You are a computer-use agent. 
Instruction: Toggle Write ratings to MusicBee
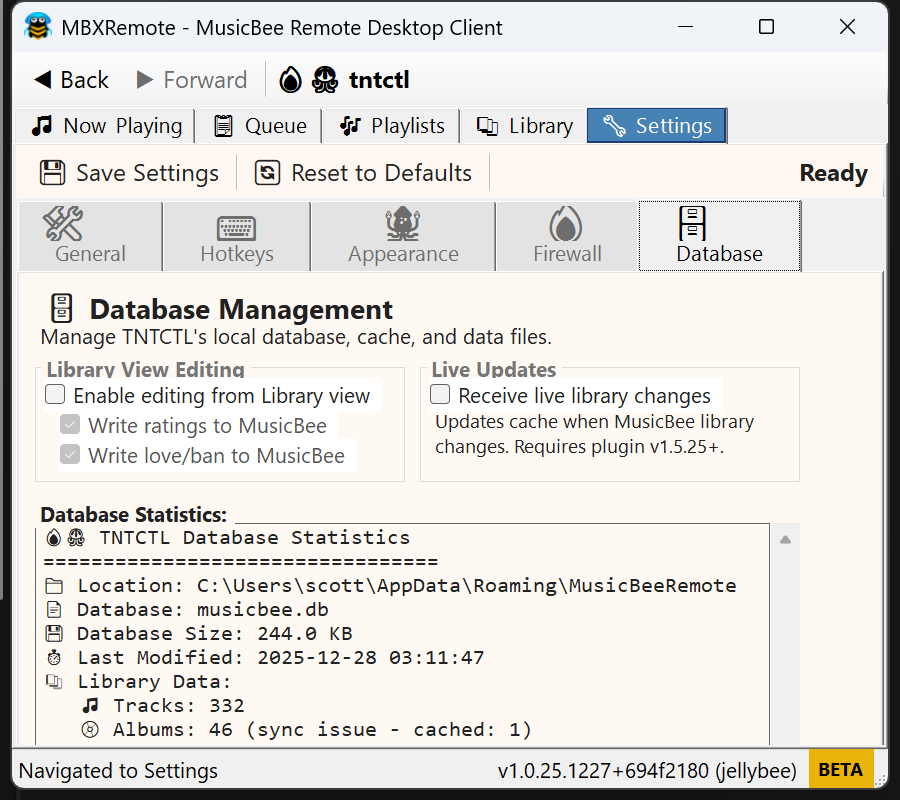point(69,424)
